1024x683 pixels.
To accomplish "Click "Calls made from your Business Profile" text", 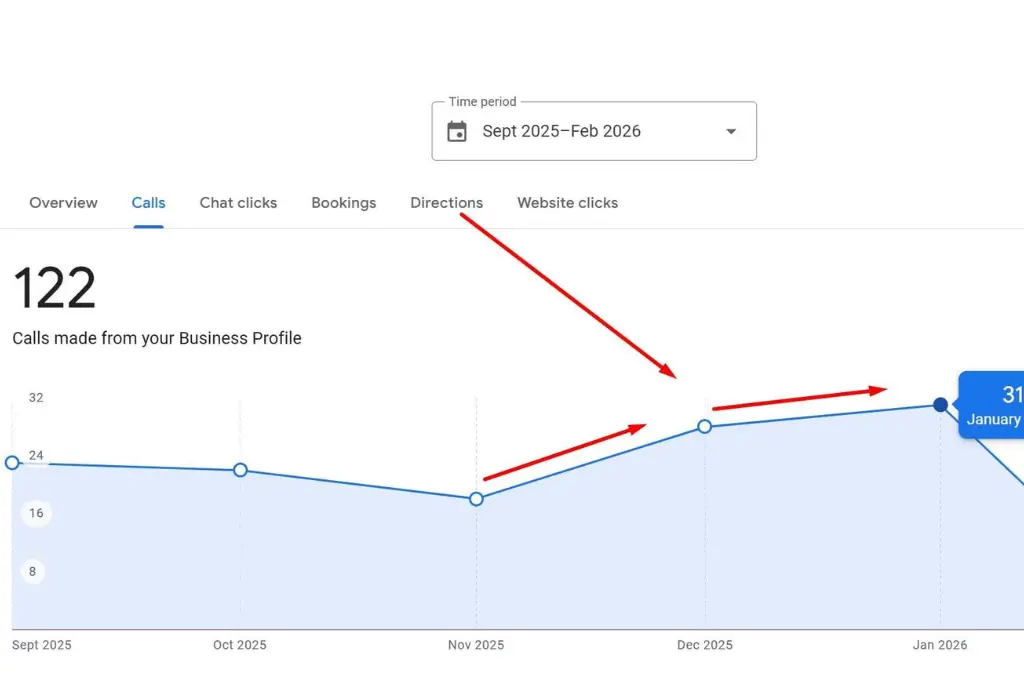I will coord(157,338).
